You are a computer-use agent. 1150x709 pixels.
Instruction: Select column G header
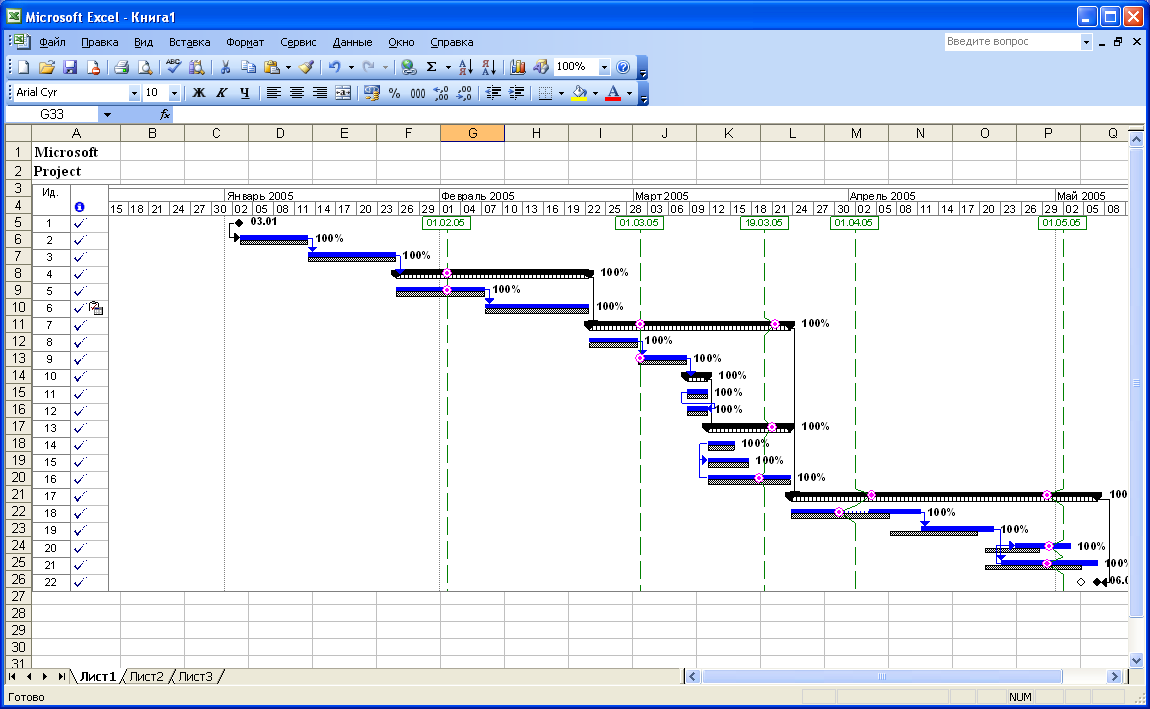472,133
